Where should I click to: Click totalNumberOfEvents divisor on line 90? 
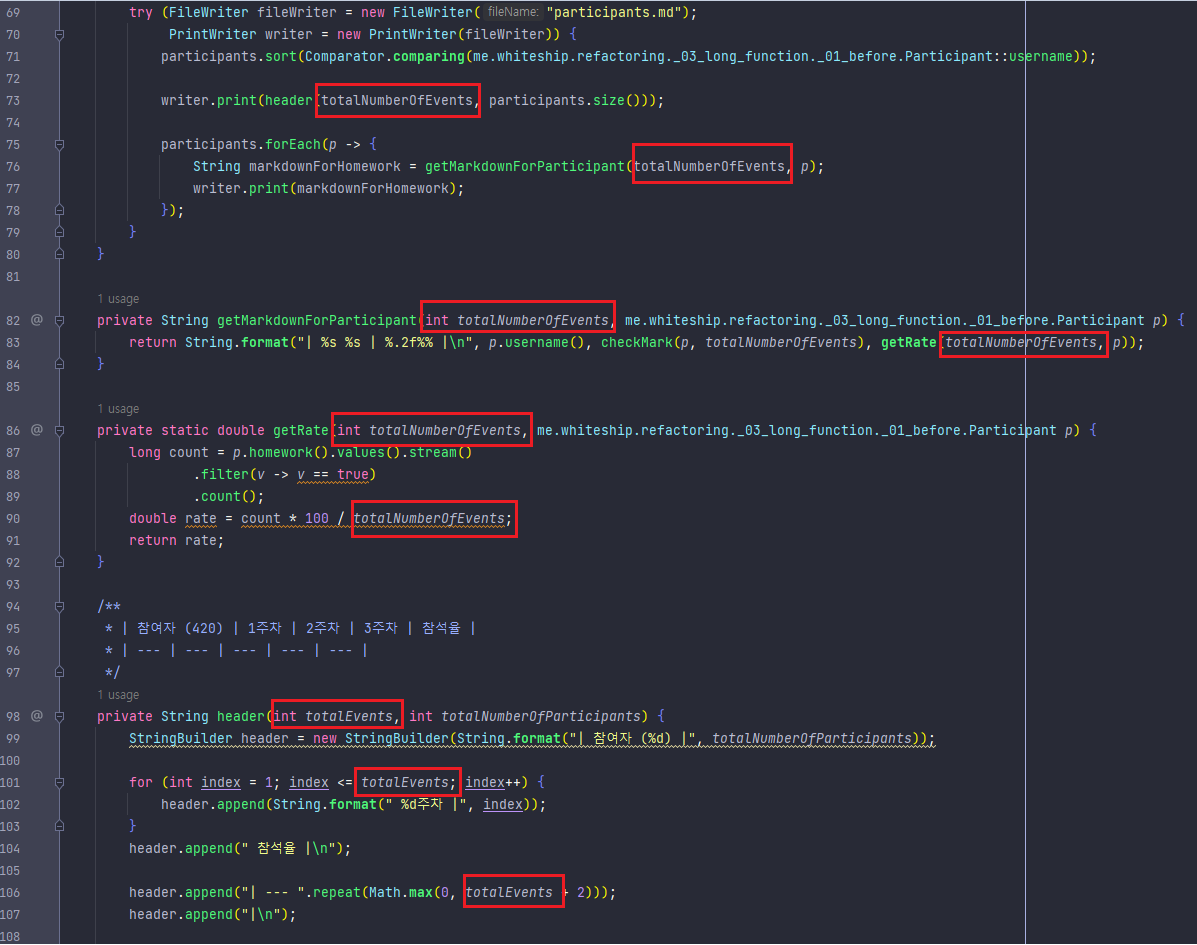pyautogui.click(x=428, y=518)
